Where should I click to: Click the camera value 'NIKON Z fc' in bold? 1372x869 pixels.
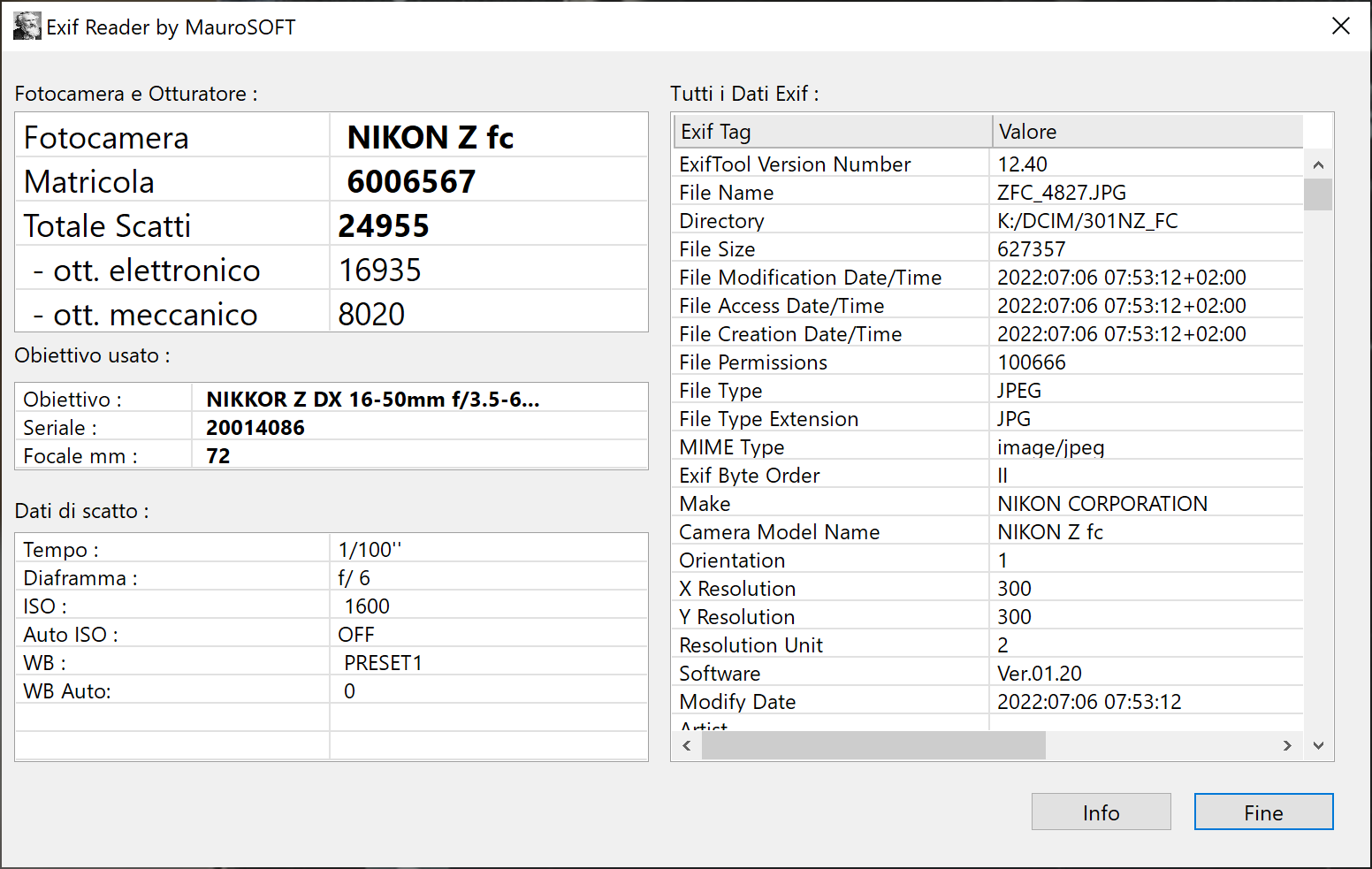(x=431, y=137)
